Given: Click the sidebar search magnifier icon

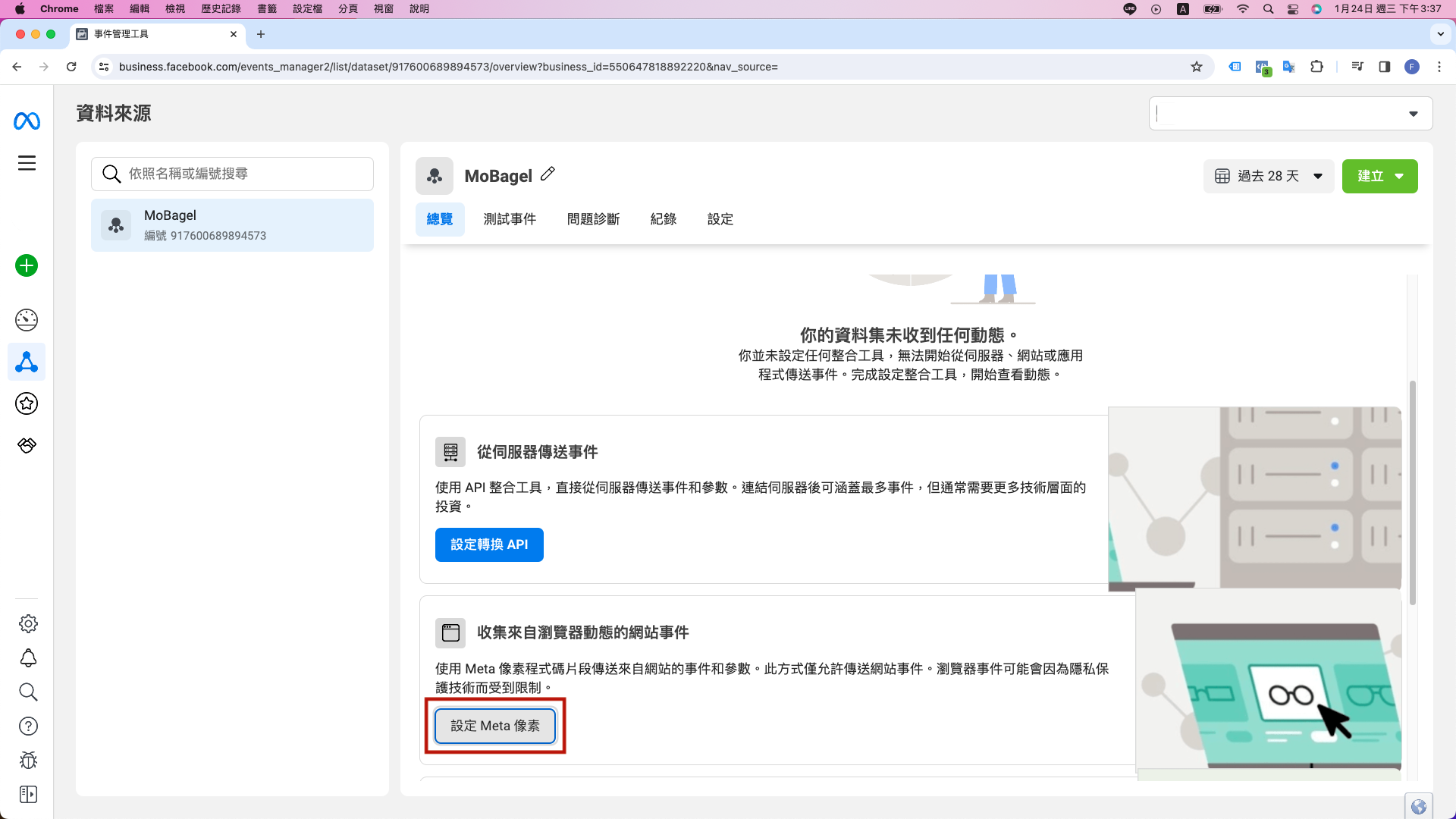Looking at the screenshot, I should click(28, 692).
